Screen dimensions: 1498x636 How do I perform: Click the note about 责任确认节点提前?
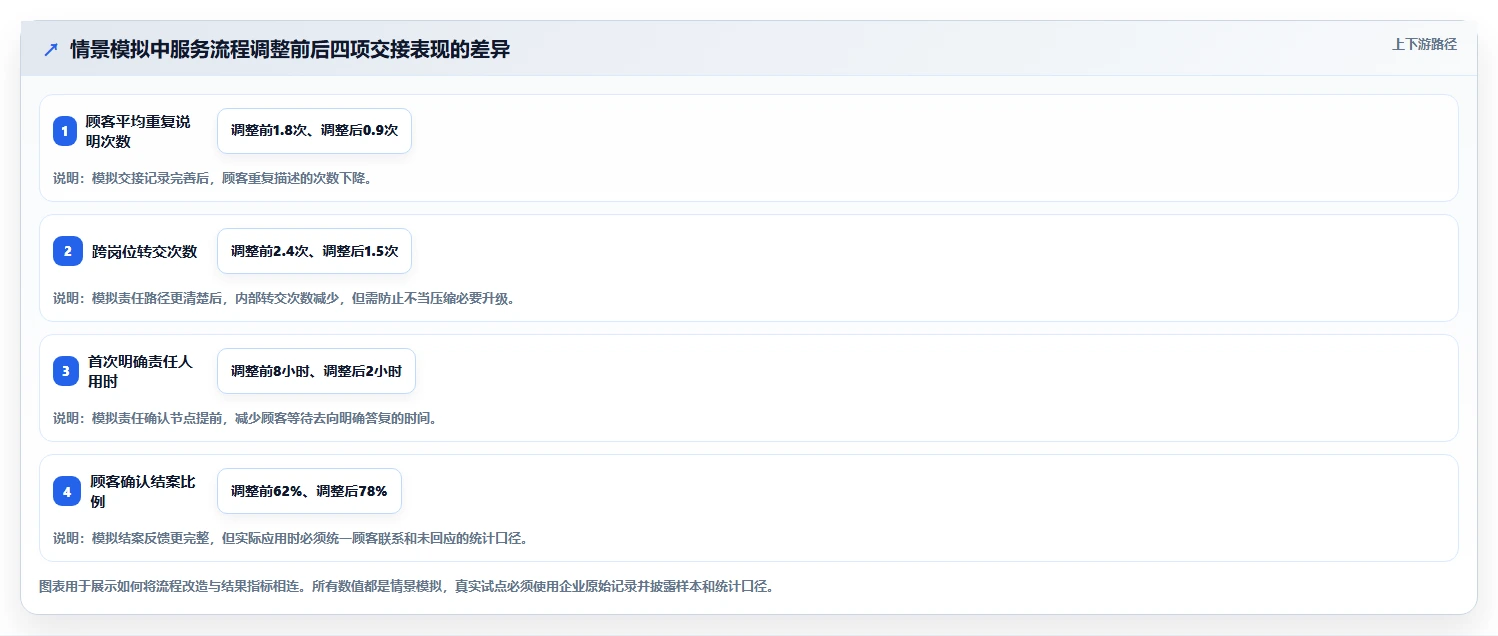pyautogui.click(x=245, y=419)
